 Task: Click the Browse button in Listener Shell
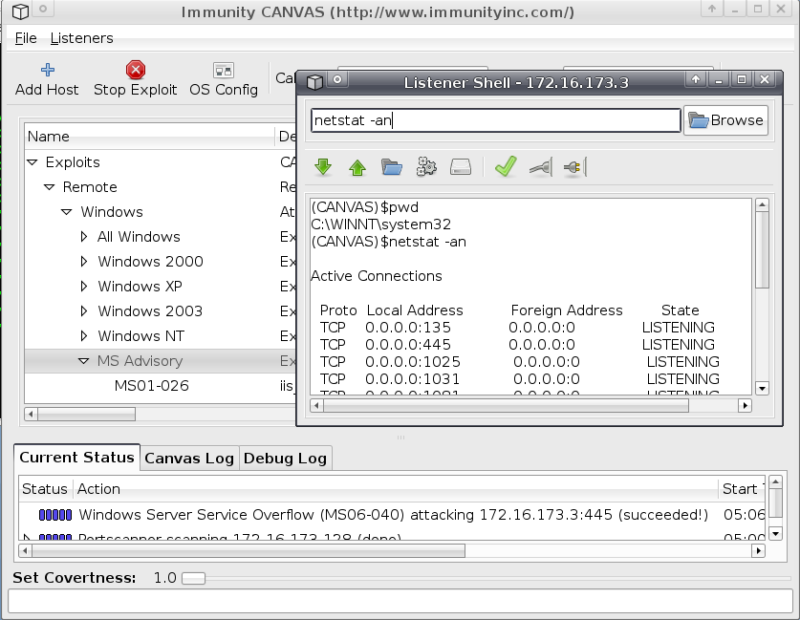(x=726, y=120)
